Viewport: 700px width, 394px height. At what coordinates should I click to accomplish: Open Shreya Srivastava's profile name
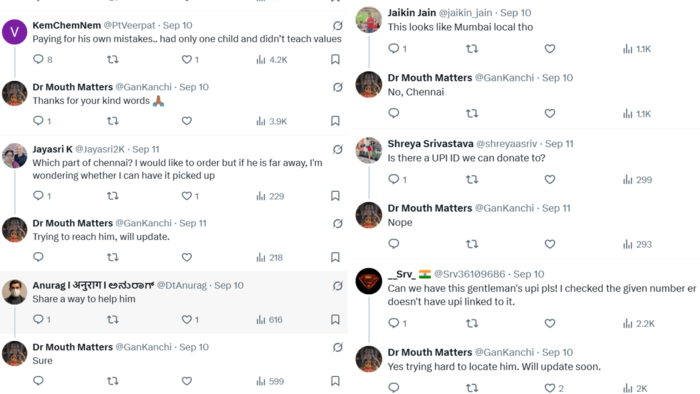pos(430,144)
